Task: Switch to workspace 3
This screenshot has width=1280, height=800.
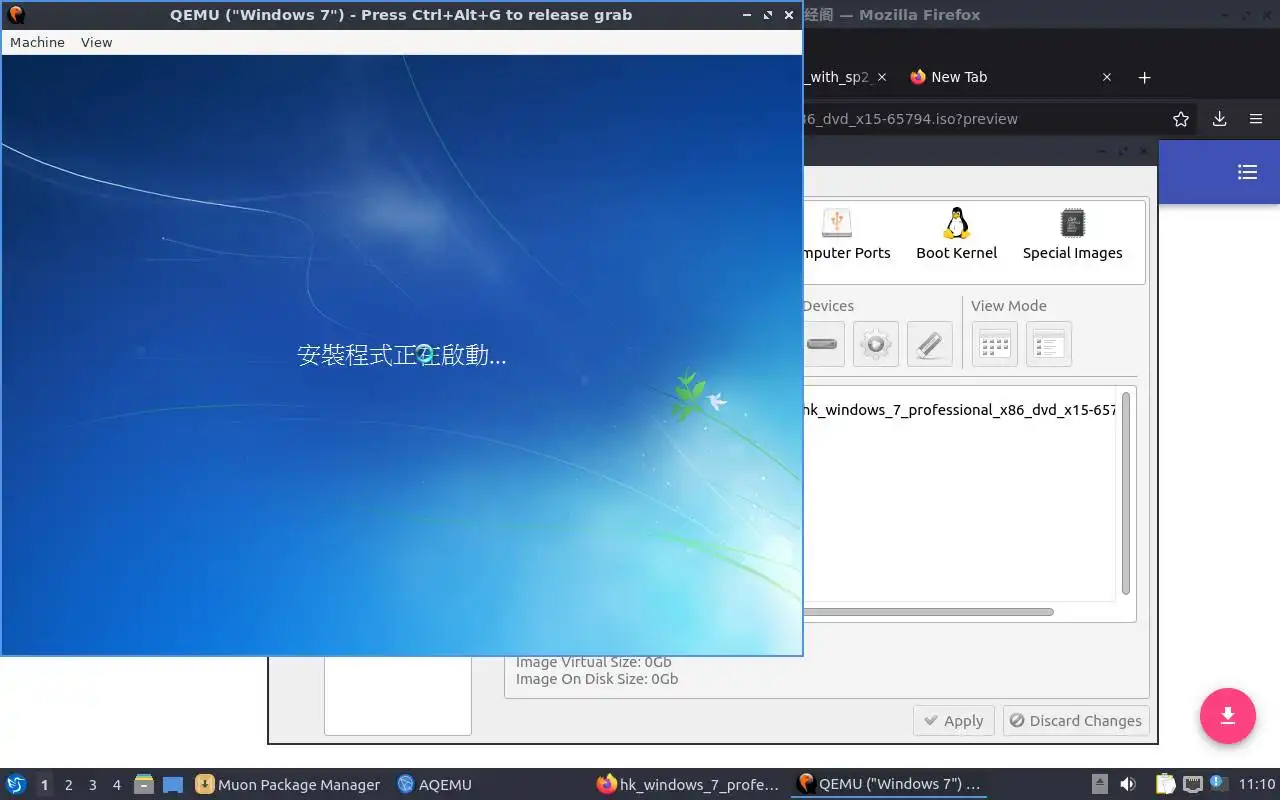Action: click(x=92, y=785)
